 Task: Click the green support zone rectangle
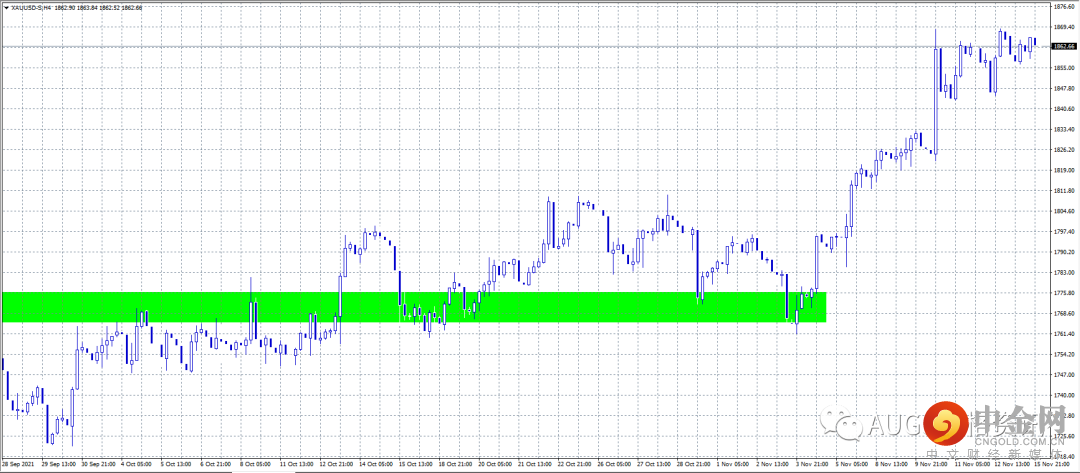(413, 306)
